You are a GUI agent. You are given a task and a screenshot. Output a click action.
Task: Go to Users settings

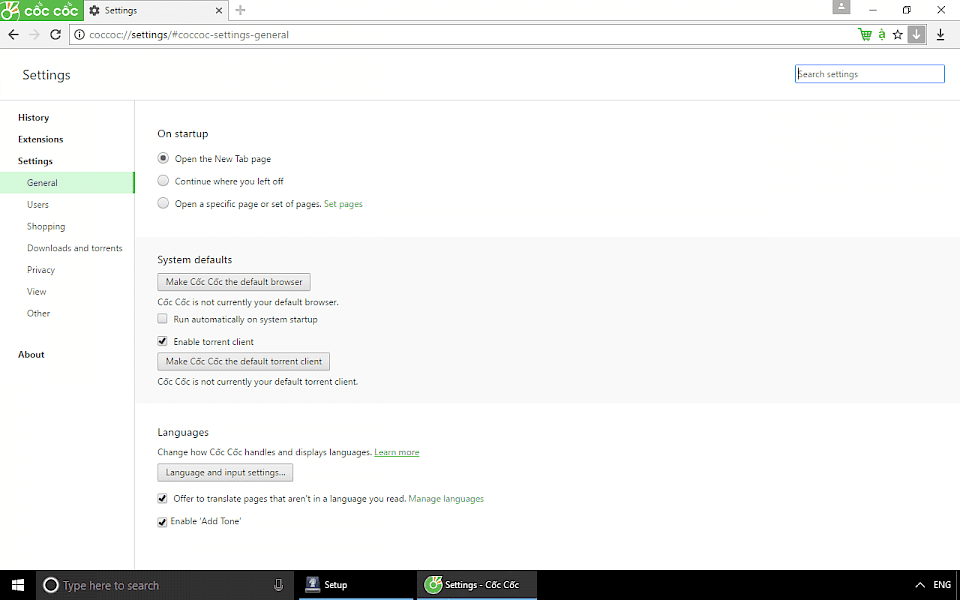(x=37, y=204)
